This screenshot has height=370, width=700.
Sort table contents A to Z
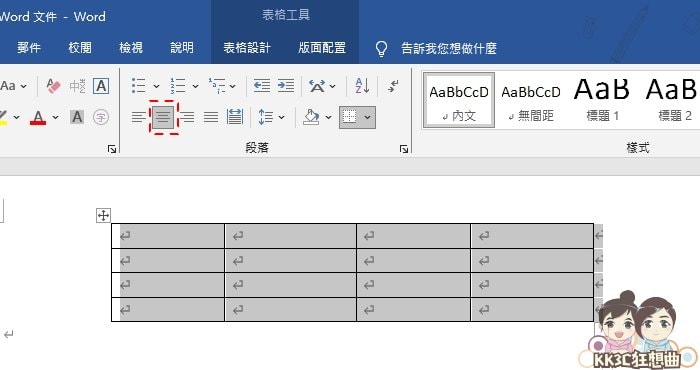pos(362,85)
